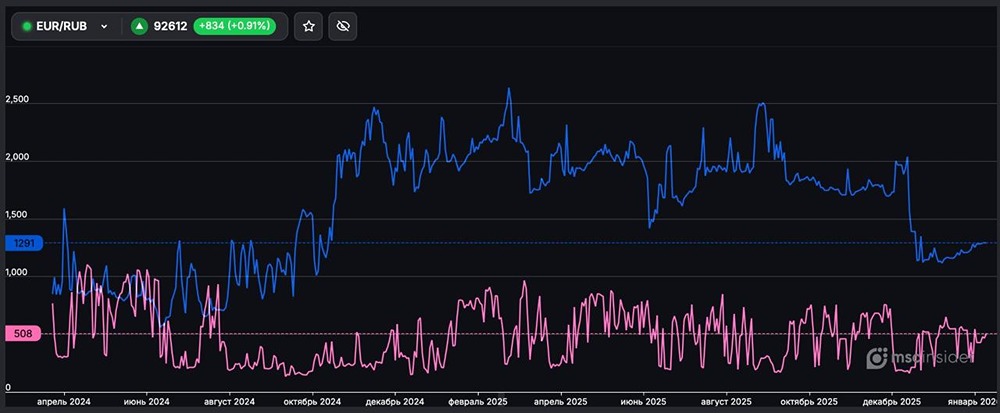Click the pink 508 value label
The height and width of the screenshot is (413, 1000).
click(x=22, y=334)
